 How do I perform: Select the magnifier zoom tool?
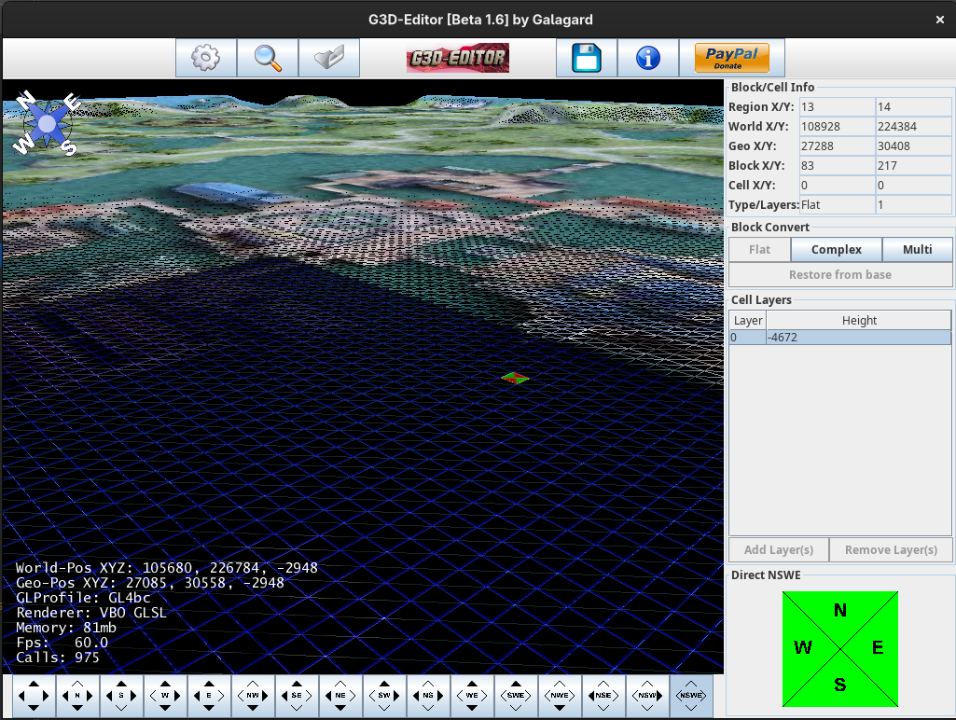tap(267, 57)
